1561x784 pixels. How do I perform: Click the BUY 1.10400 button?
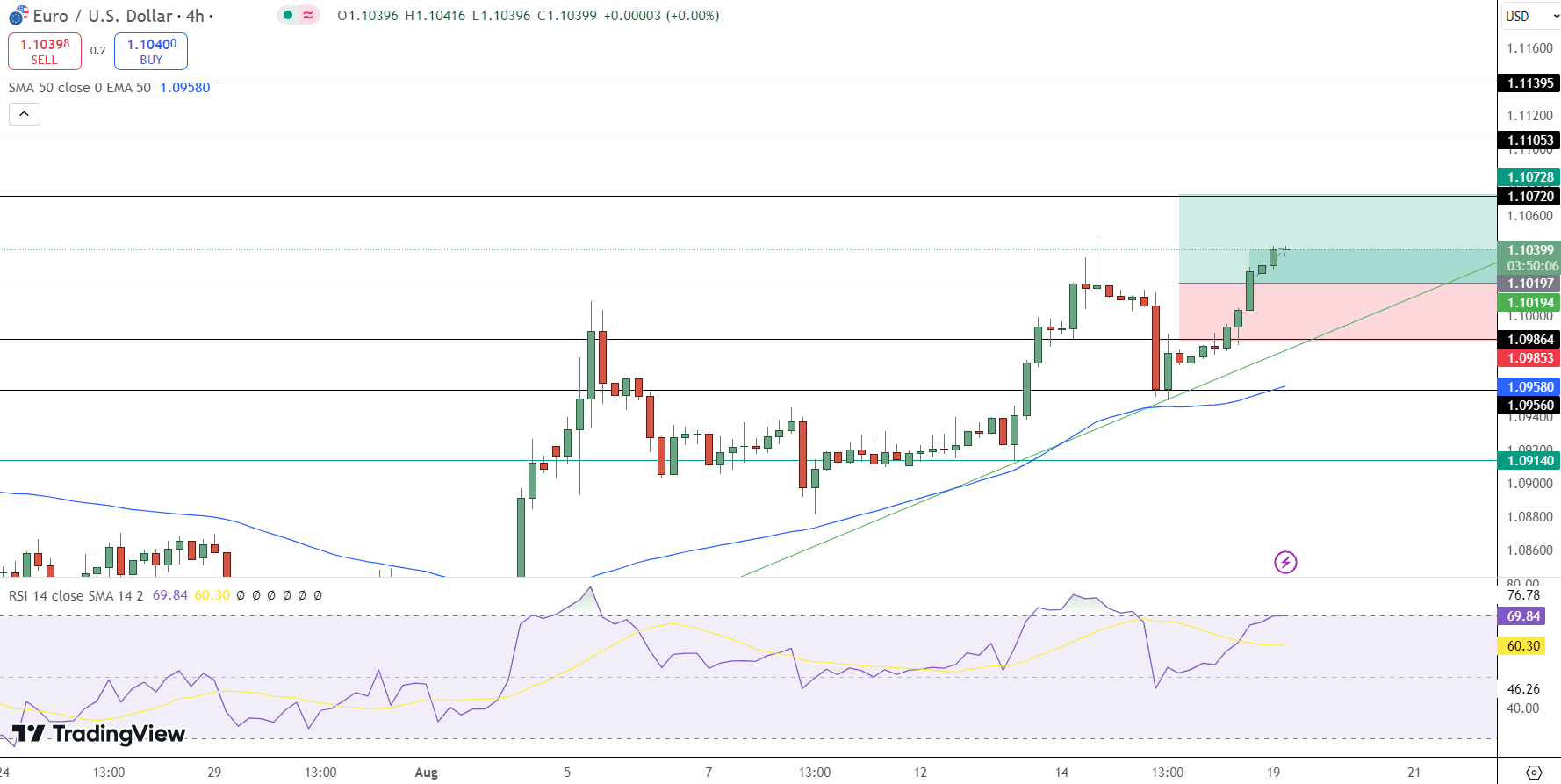click(x=151, y=51)
